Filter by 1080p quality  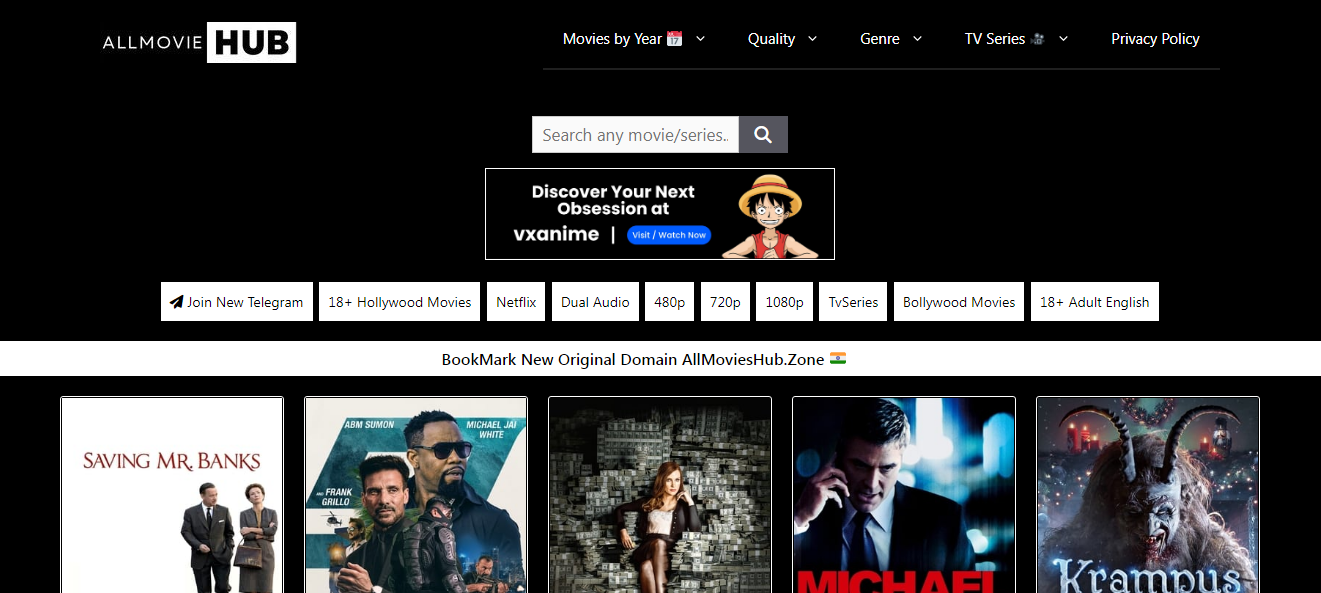[784, 302]
